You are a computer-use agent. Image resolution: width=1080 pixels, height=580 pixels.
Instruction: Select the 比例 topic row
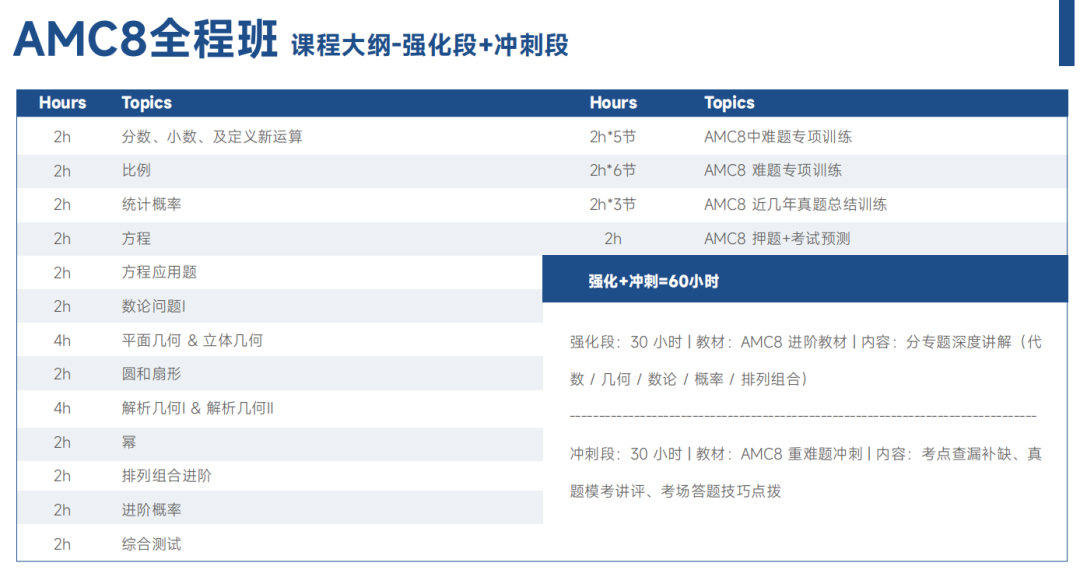[280, 170]
